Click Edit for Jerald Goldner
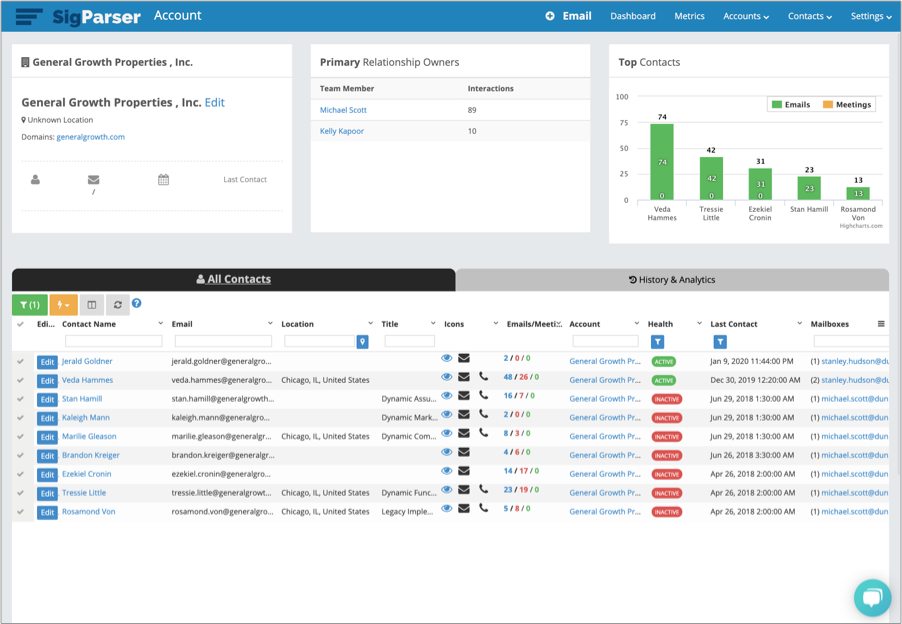The image size is (902, 624). click(47, 362)
